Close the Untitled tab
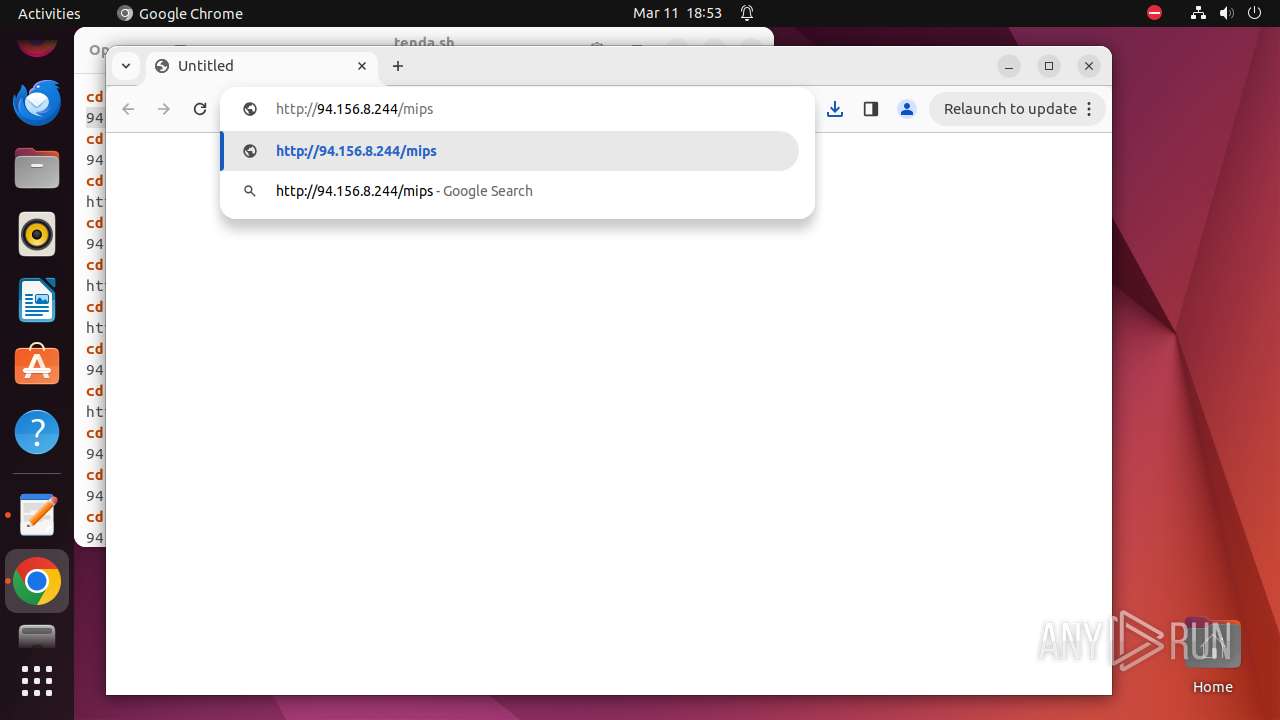Viewport: 1280px width, 720px height. coord(362,66)
